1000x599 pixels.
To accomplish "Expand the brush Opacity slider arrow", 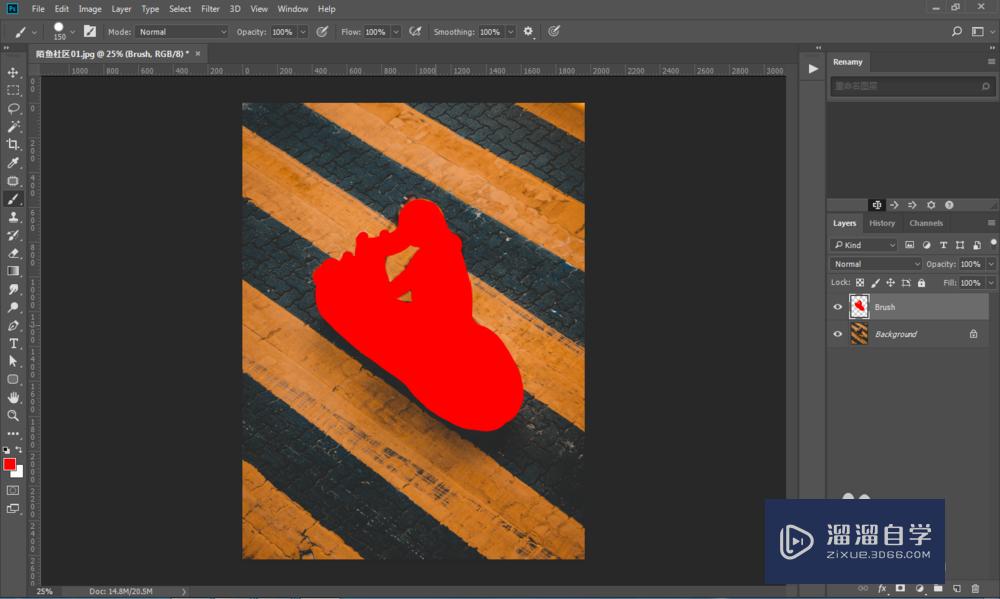I will (x=303, y=32).
